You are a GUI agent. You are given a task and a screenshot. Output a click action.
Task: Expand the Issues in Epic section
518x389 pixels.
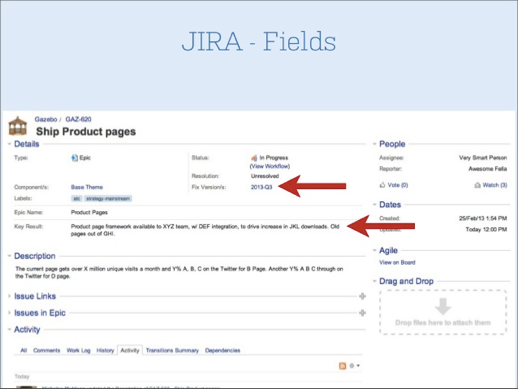tap(9, 313)
